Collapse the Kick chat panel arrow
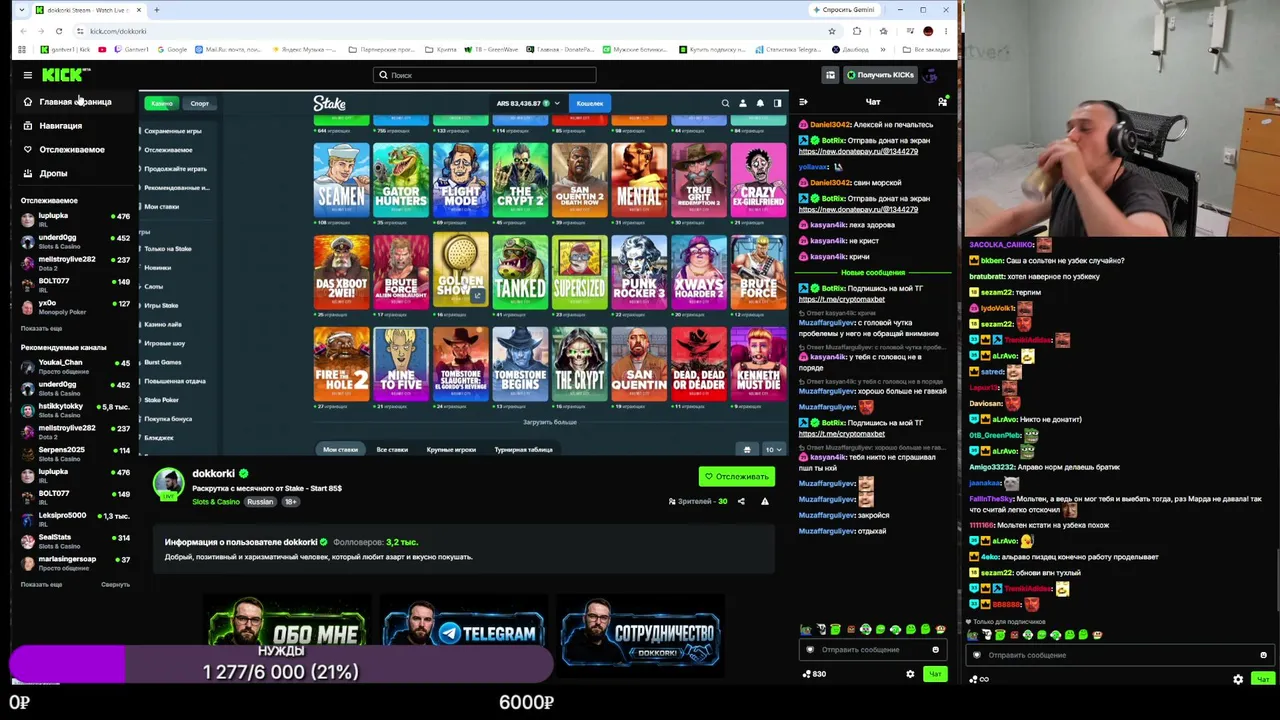Image resolution: width=1280 pixels, height=720 pixels. (803, 102)
